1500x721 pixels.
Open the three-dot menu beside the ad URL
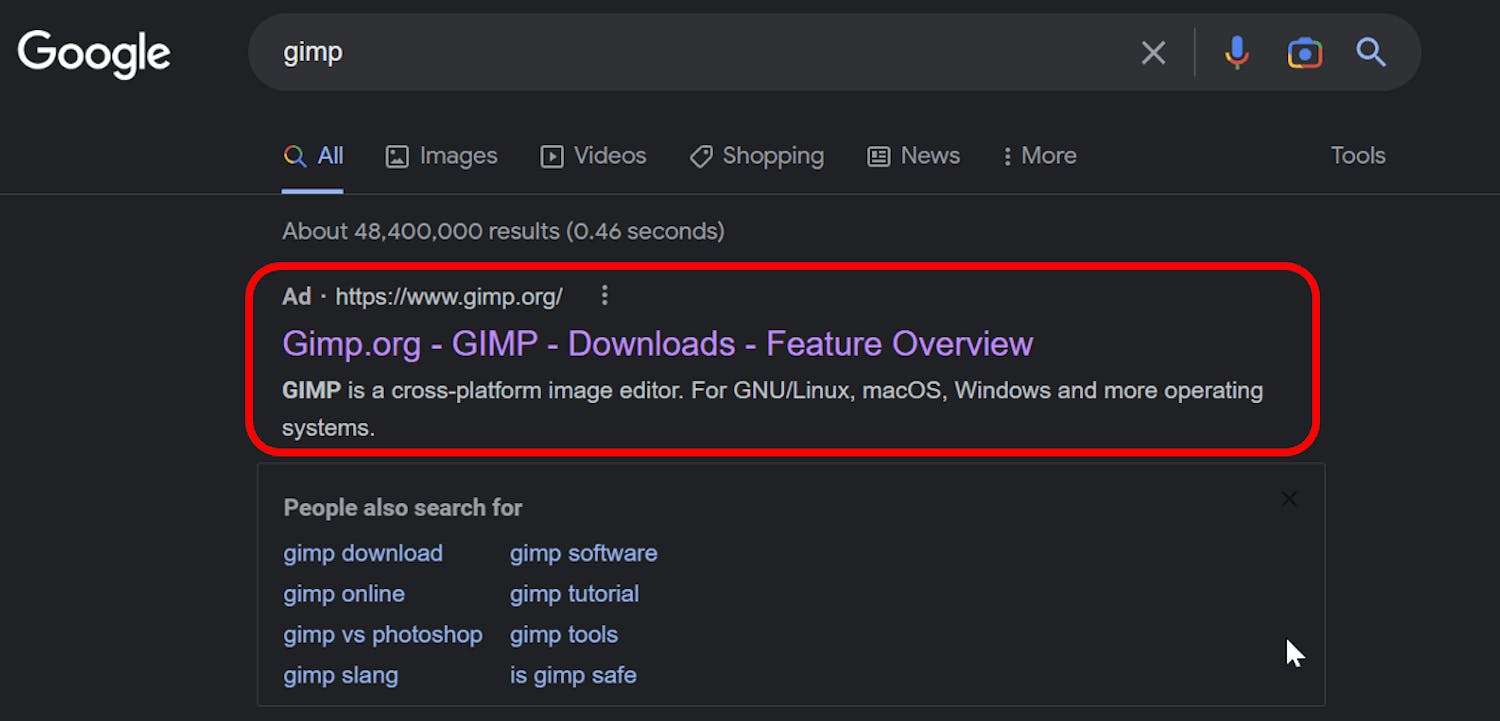[605, 296]
